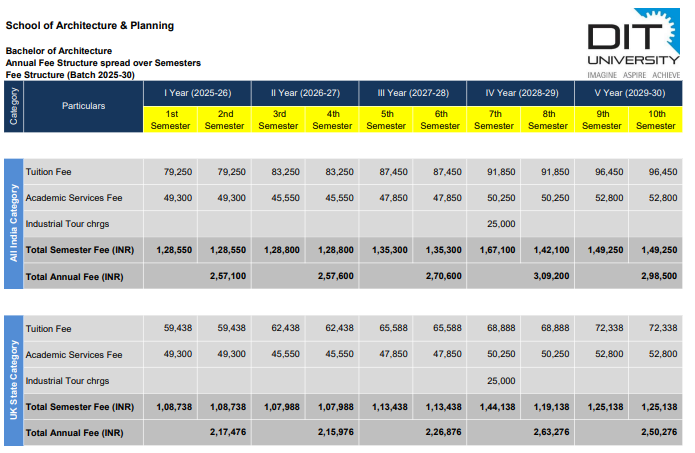Image resolution: width=695 pixels, height=453 pixels.
Task: Click the yellow 10th Semester header cell
Action: (656, 120)
